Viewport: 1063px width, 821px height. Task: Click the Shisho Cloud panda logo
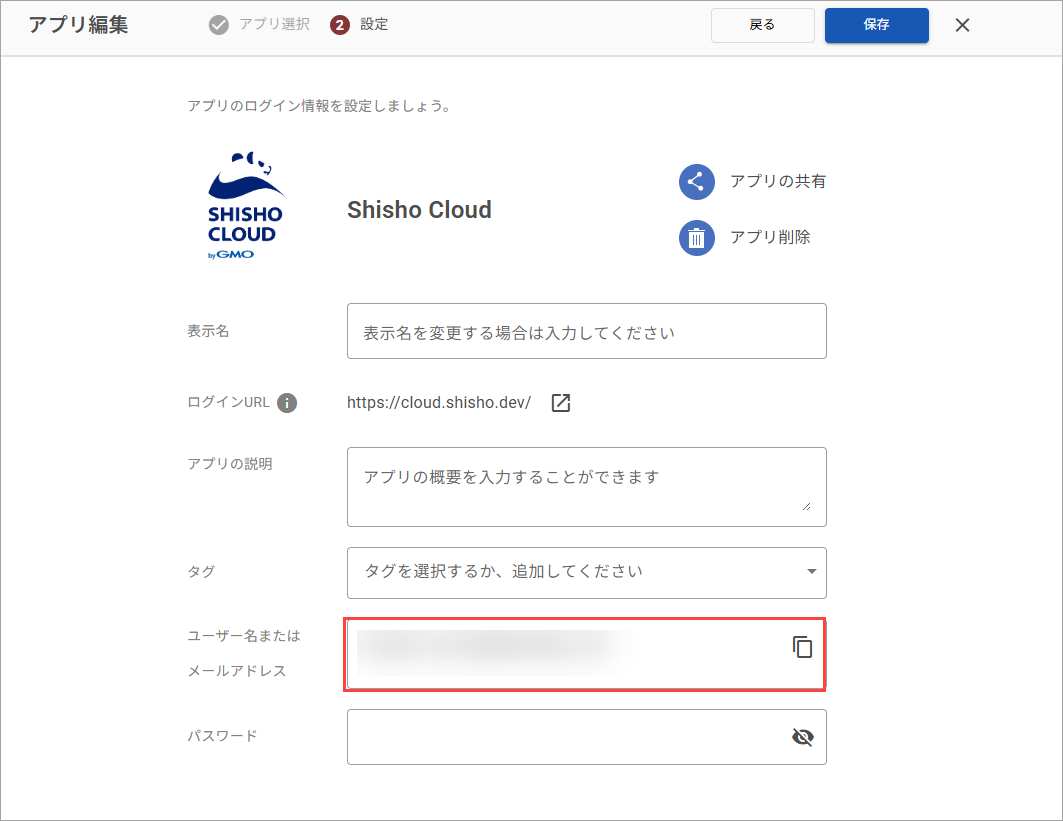click(245, 205)
